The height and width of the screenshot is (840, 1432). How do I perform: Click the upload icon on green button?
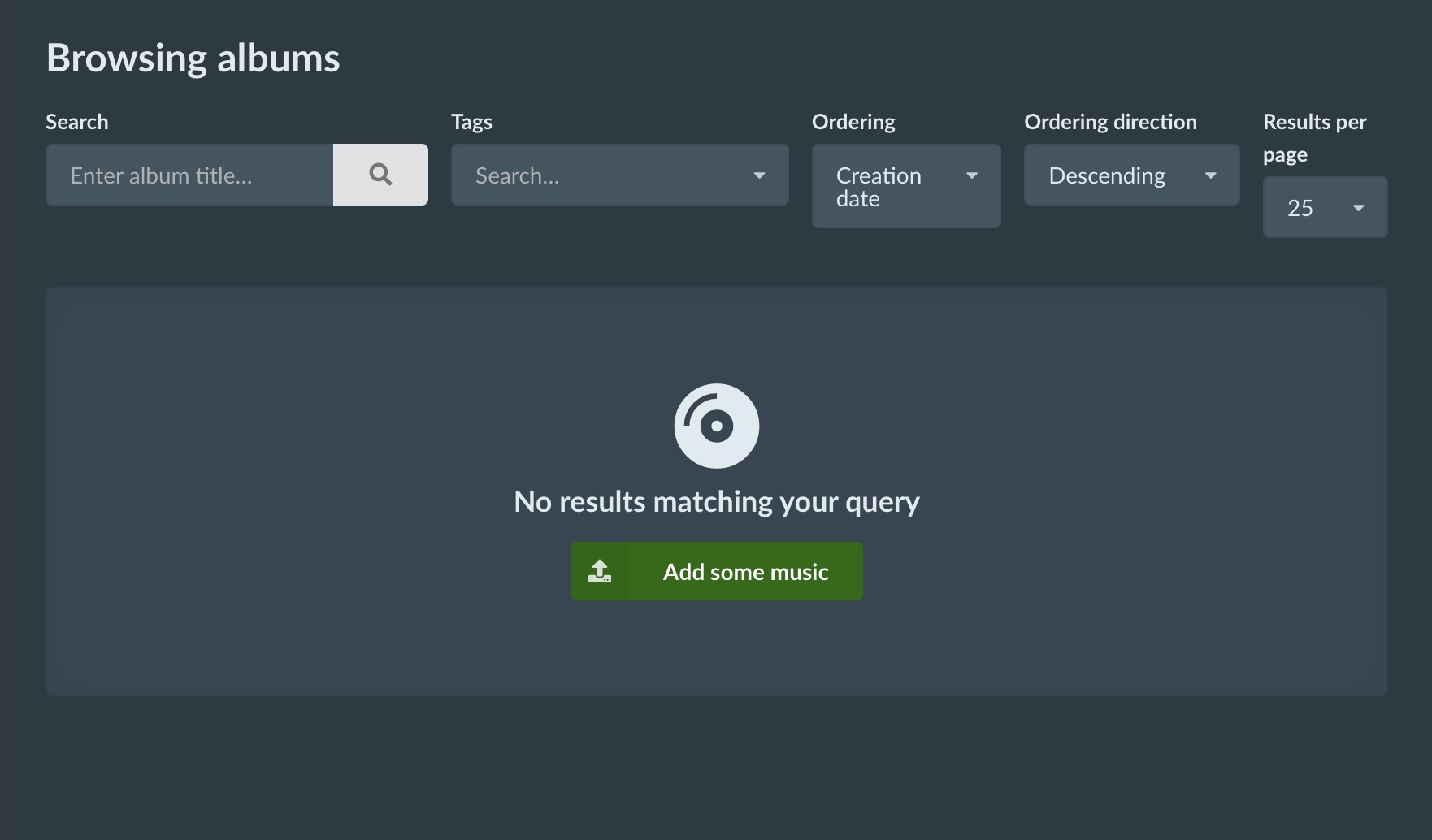pyautogui.click(x=600, y=571)
